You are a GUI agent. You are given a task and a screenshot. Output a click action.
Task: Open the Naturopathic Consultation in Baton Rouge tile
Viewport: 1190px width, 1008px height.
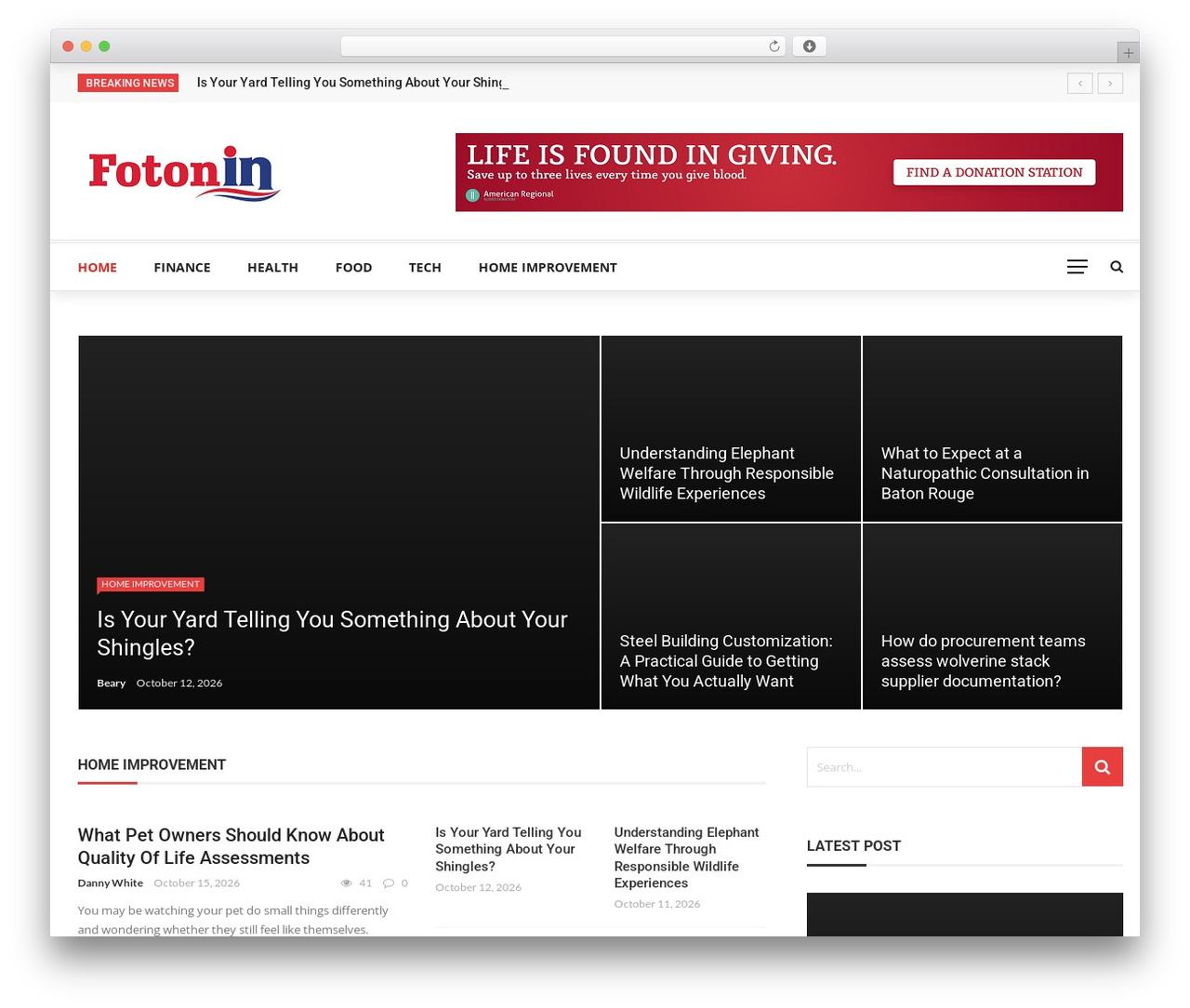[992, 429]
